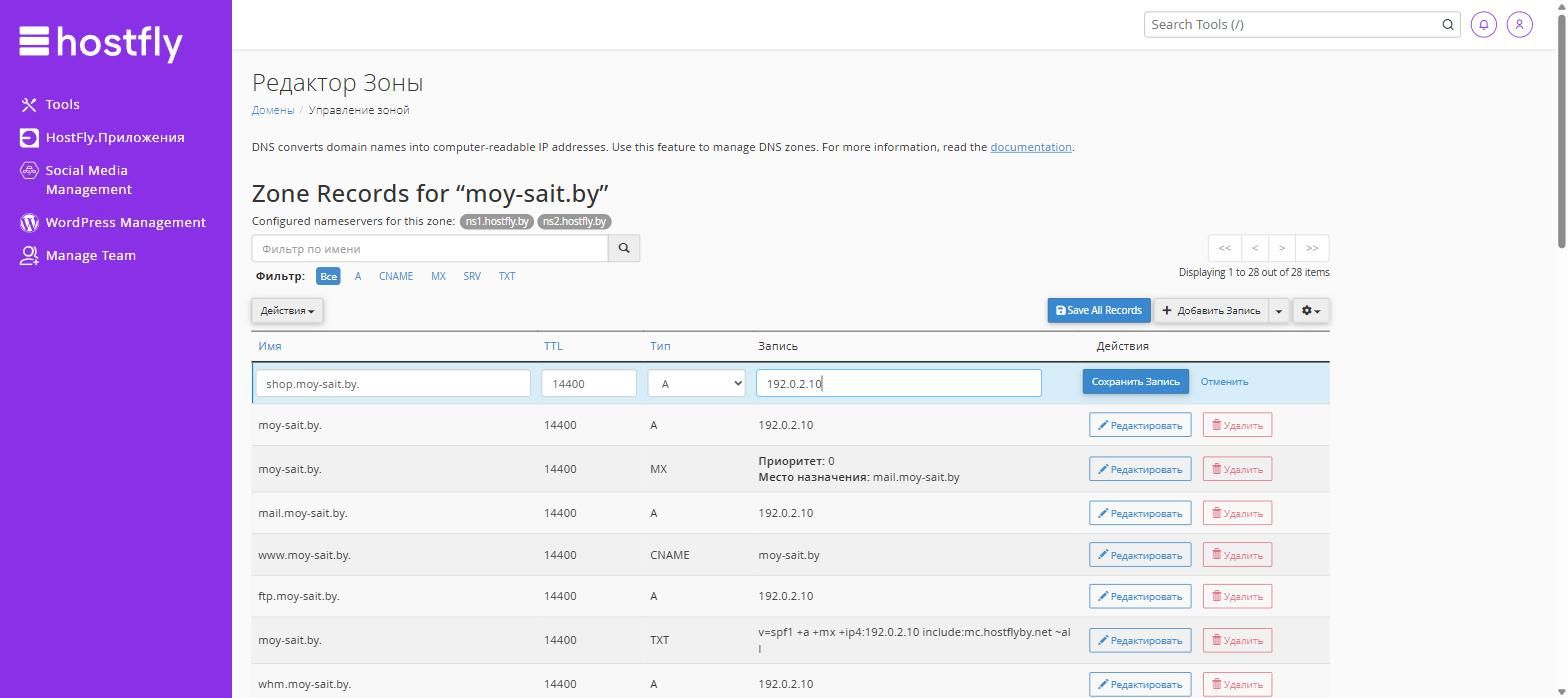
Task: Click the TTL field with 14400
Action: pyautogui.click(x=589, y=383)
